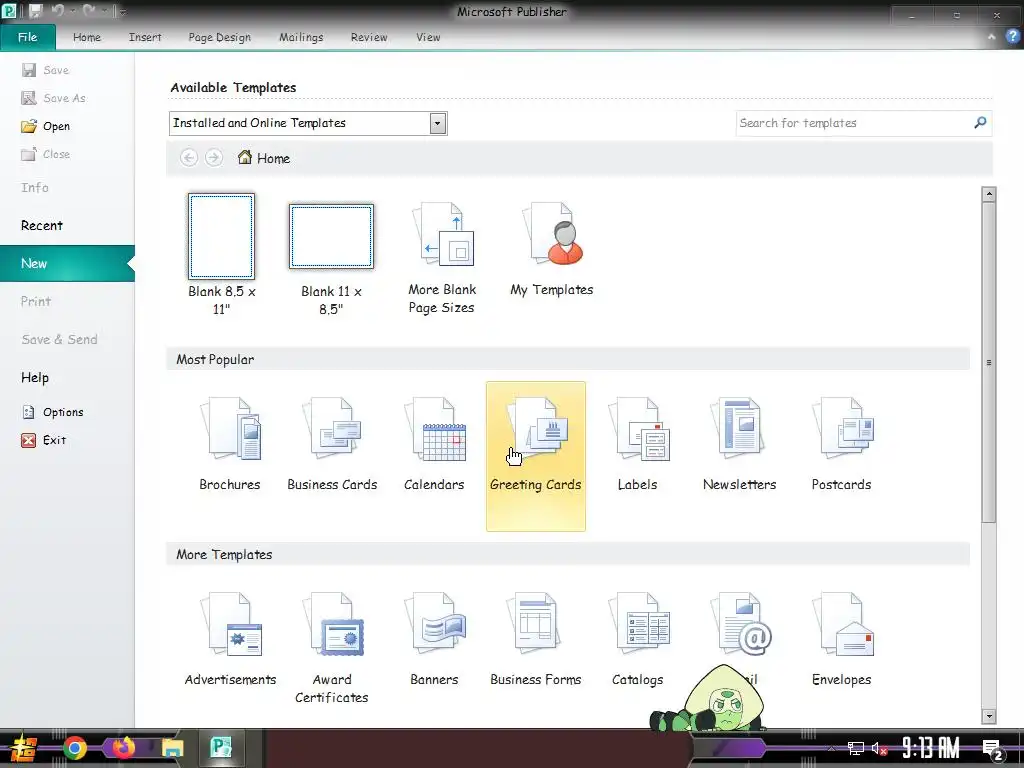Click the templates scrollbar up arrow
The image size is (1024, 768).
click(x=989, y=194)
